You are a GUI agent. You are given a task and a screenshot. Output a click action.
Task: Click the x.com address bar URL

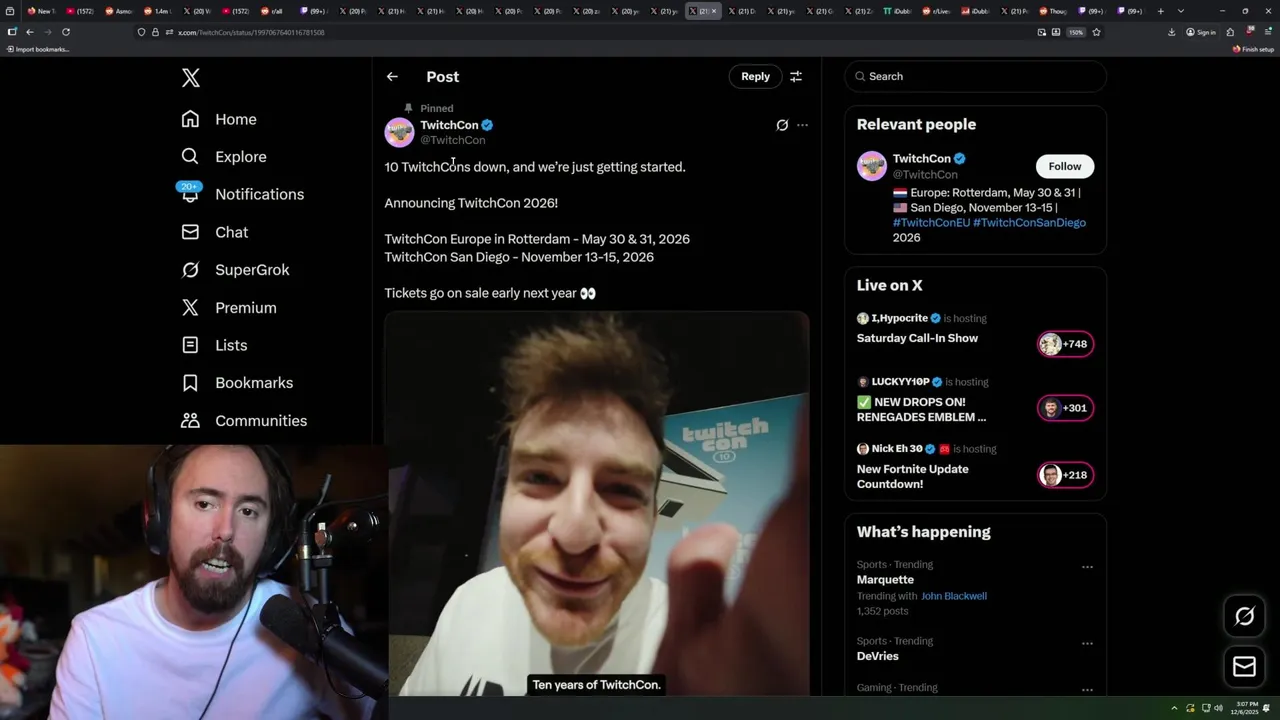[251, 32]
